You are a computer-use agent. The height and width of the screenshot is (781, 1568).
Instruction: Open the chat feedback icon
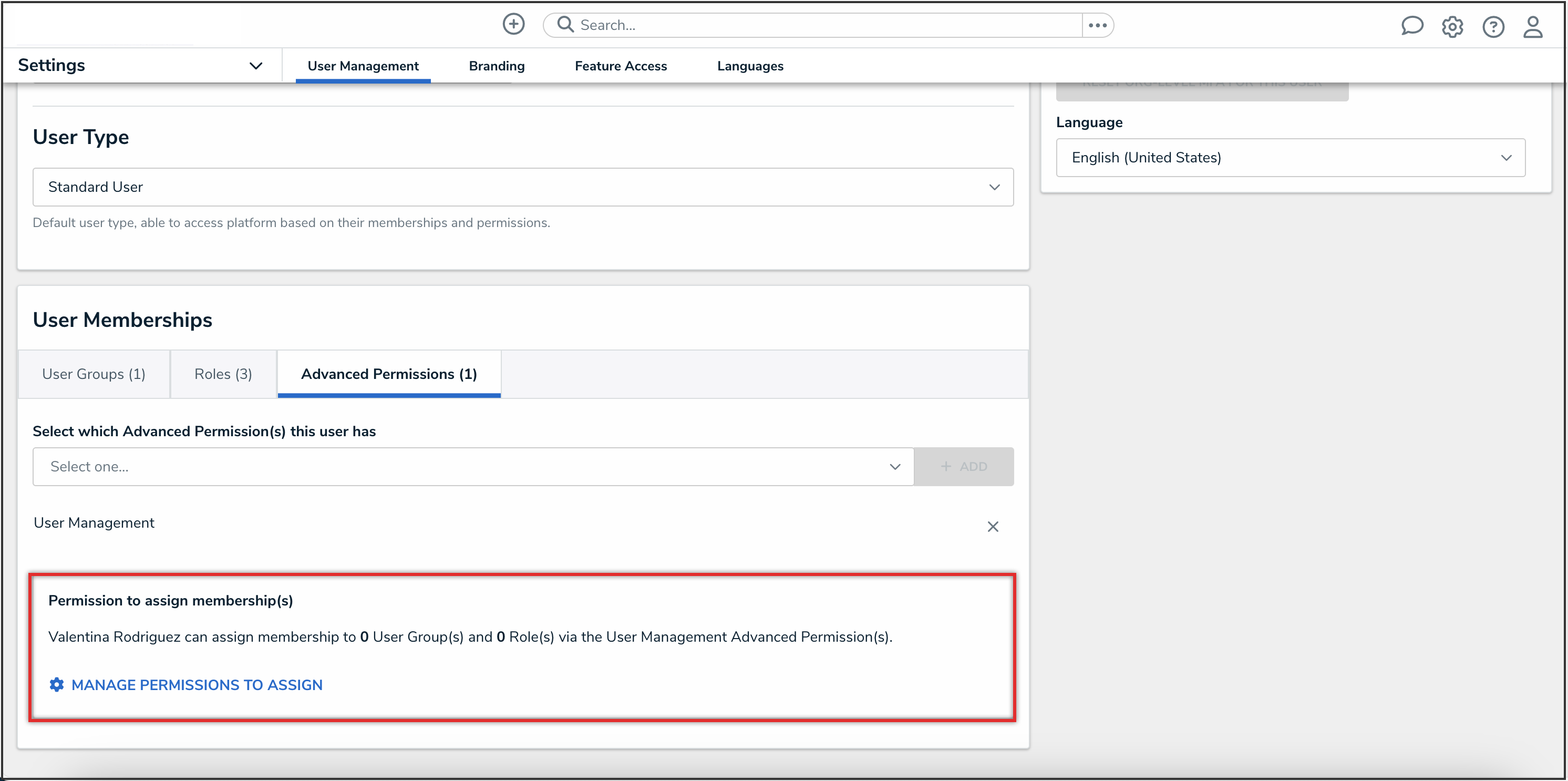tap(1413, 26)
